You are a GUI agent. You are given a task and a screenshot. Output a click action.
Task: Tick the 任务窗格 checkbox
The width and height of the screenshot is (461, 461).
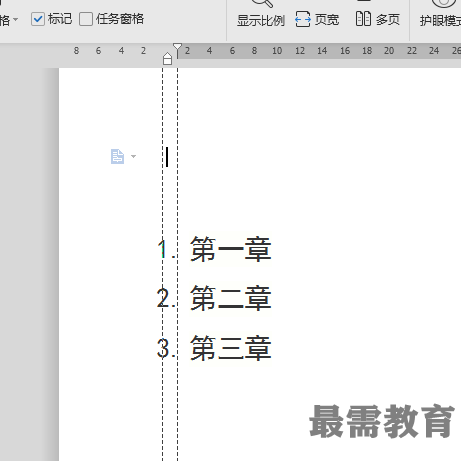coord(86,19)
